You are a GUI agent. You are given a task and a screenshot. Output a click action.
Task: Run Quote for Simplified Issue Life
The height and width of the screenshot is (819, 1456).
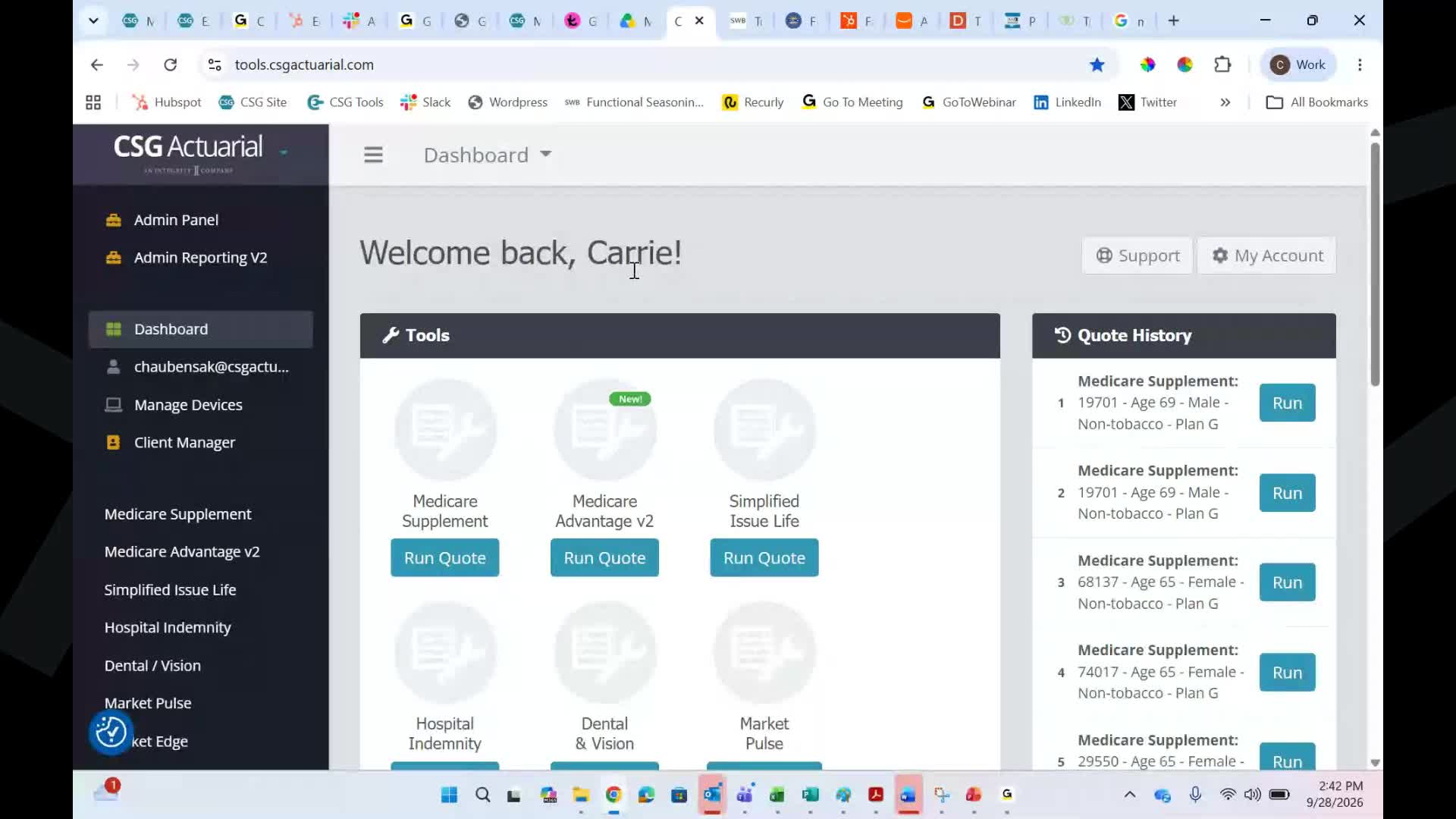coord(764,558)
